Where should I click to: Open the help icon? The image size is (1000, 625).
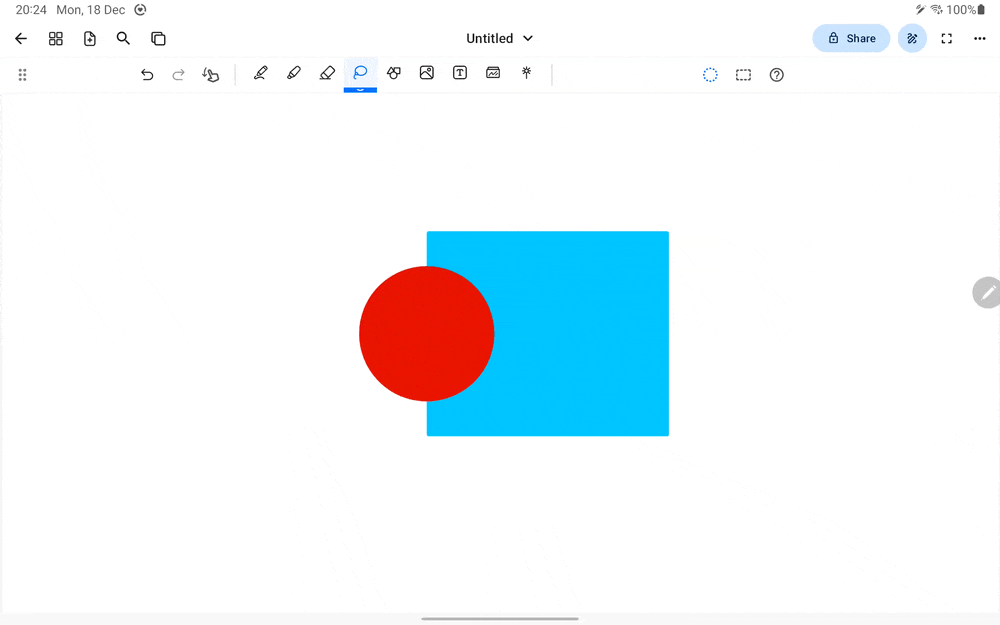[776, 75]
